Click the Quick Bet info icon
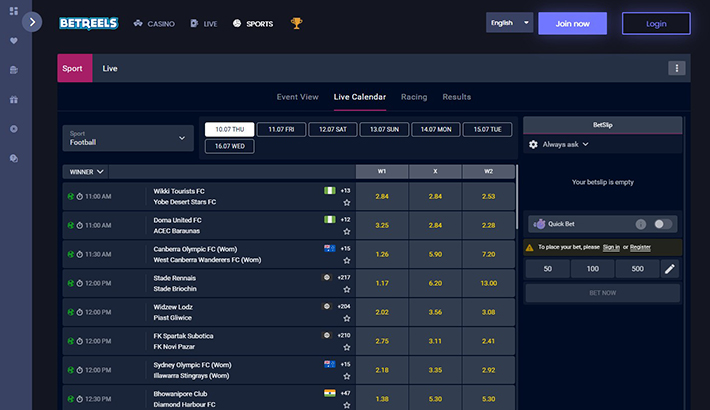The height and width of the screenshot is (410, 710). [x=641, y=224]
